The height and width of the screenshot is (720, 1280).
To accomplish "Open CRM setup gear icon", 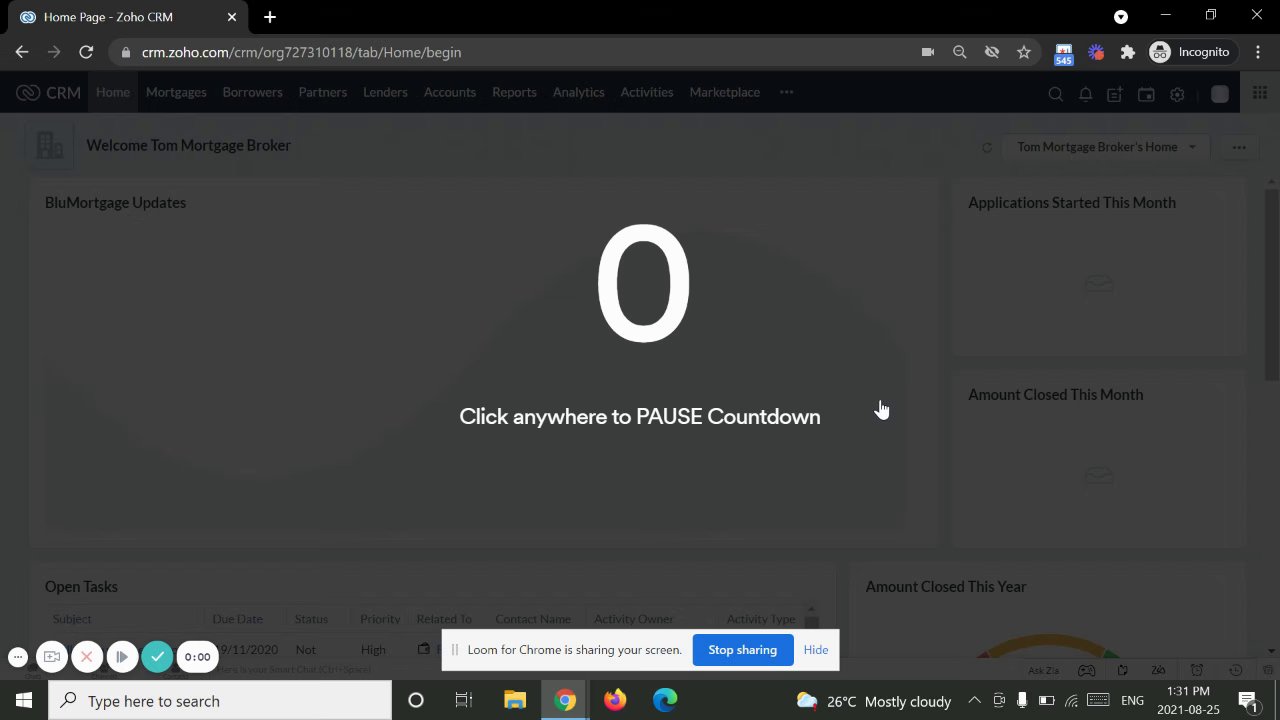I will point(1177,94).
